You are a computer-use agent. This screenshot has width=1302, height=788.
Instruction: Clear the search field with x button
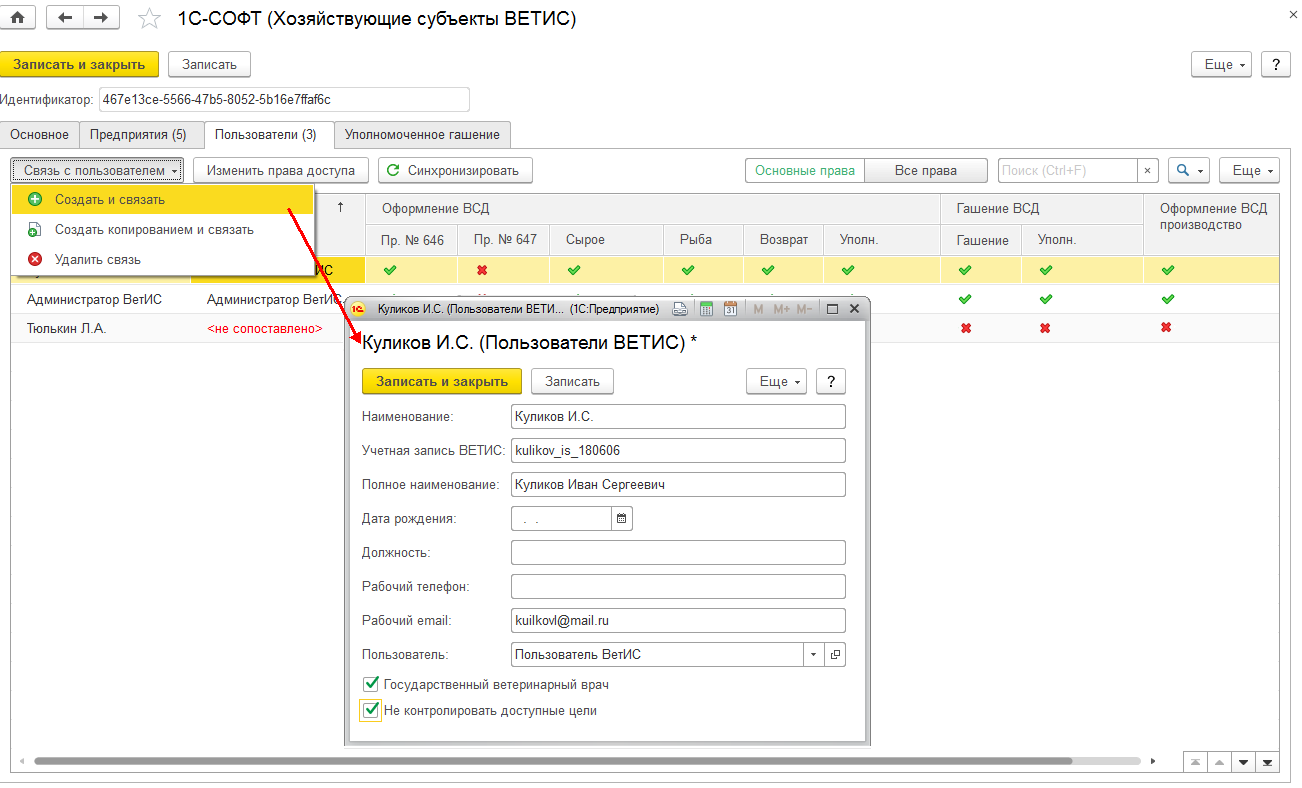[1148, 171]
